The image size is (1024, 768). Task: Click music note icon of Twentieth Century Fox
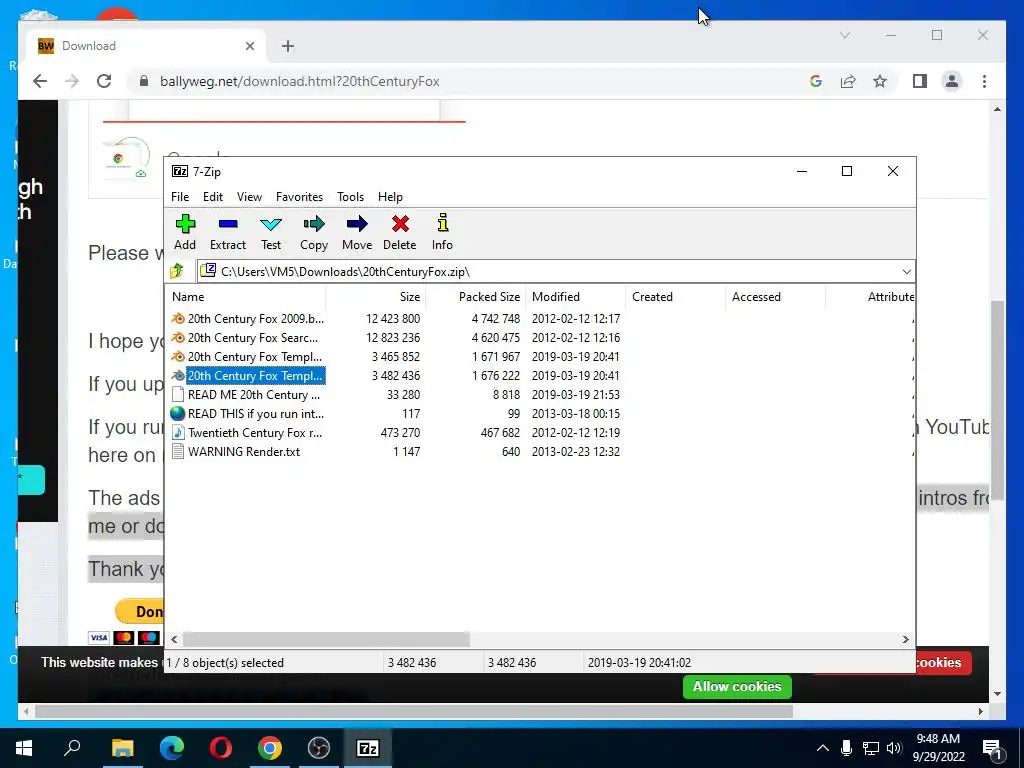(x=178, y=432)
